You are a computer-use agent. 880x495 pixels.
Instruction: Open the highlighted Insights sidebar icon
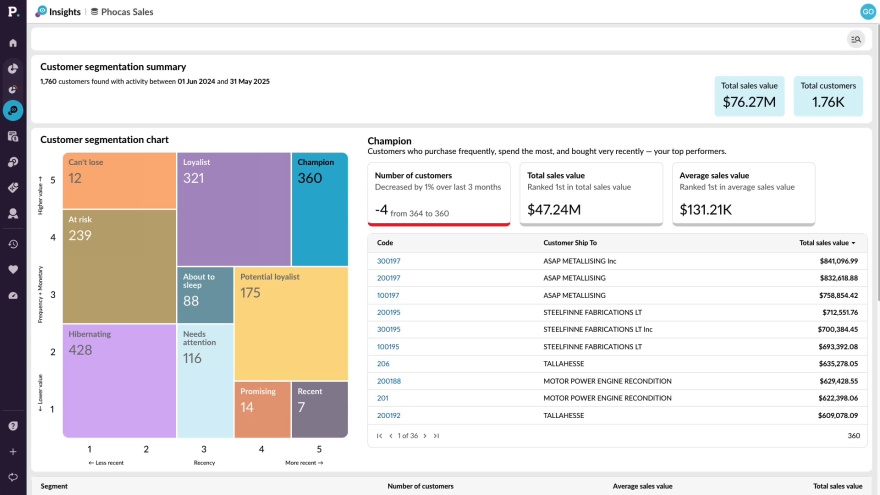[x=13, y=110]
